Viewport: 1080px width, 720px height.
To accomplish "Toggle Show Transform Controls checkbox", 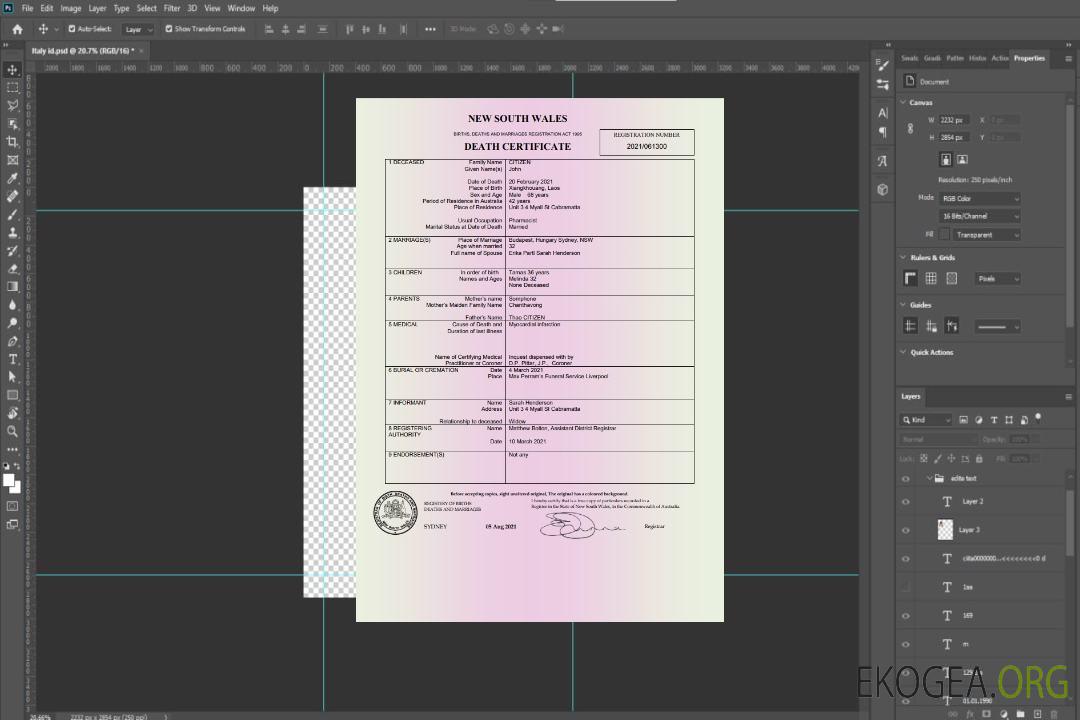I will [x=169, y=29].
